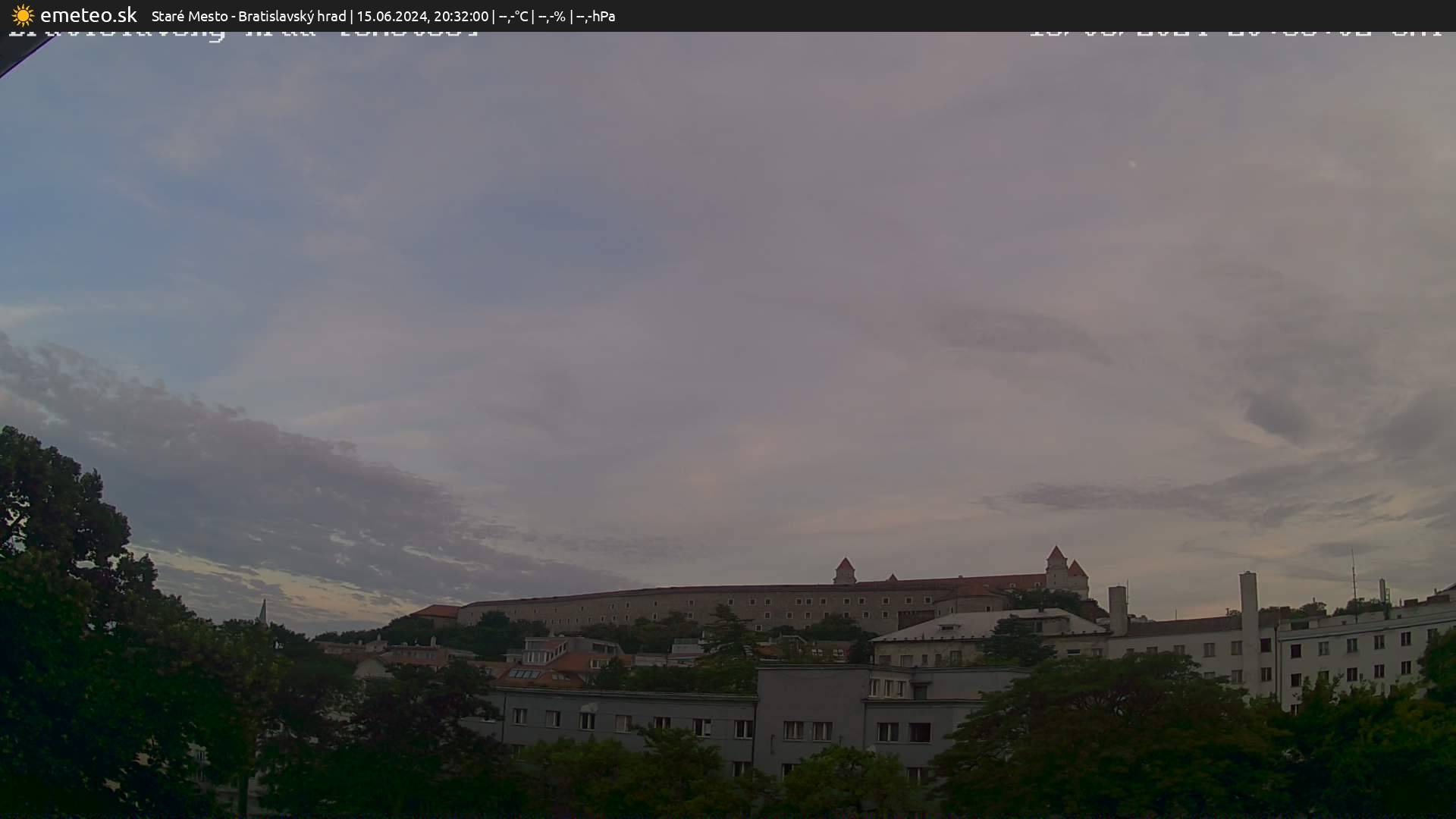Click the left castle tower with red roof
This screenshot has width=1456, height=819.
[844, 570]
